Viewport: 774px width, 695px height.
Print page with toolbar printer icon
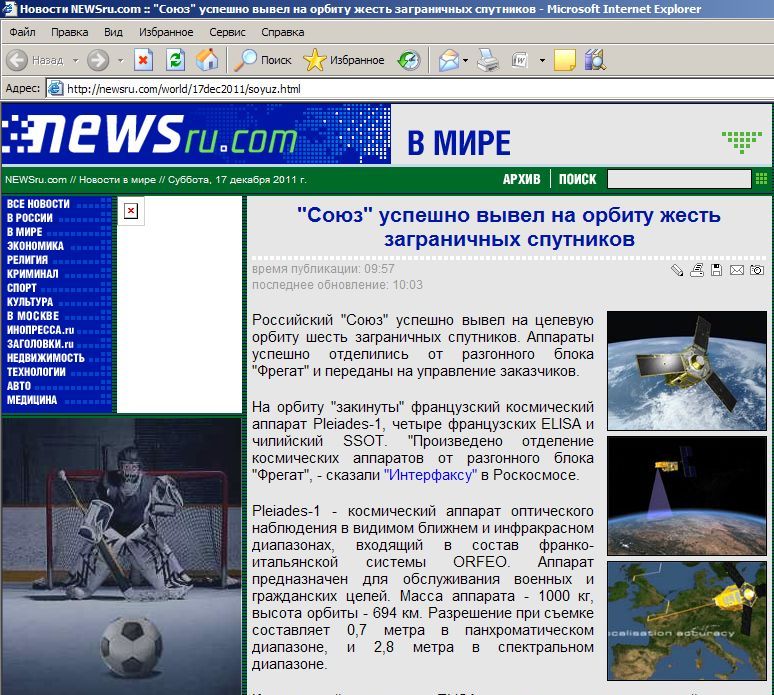pyautogui.click(x=488, y=60)
